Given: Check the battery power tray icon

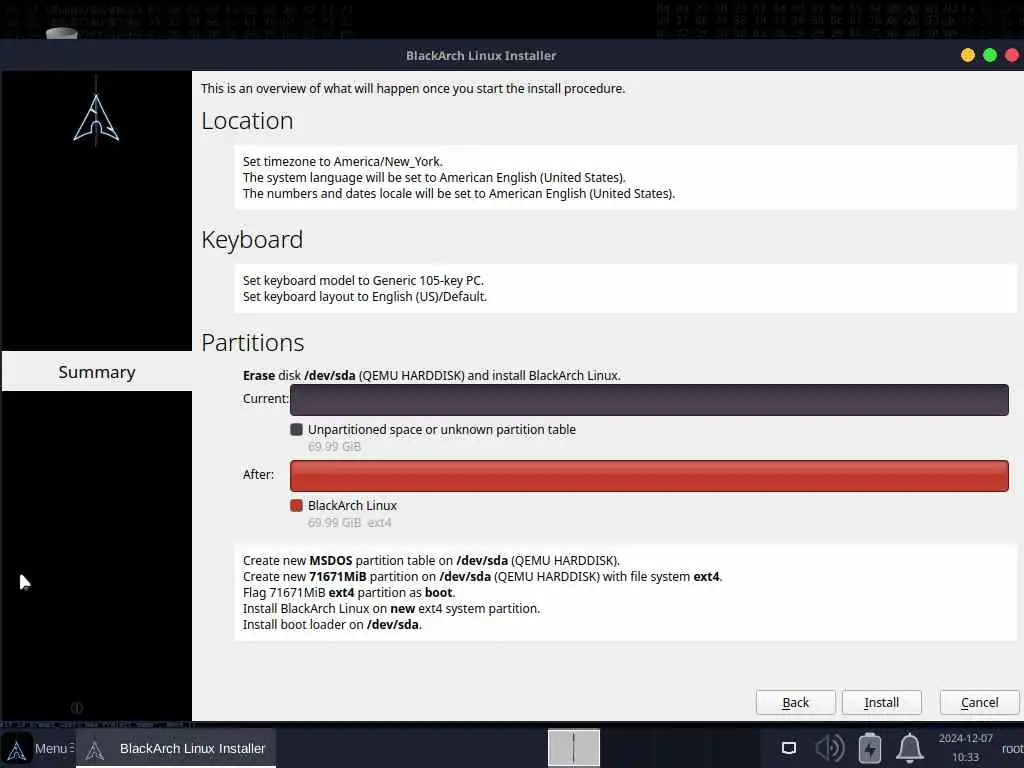Looking at the screenshot, I should (x=869, y=748).
